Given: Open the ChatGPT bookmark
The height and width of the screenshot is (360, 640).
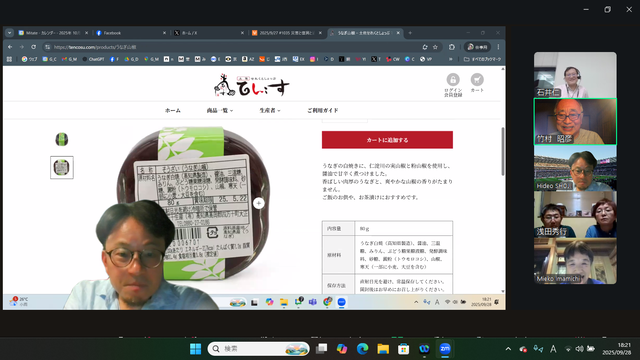Looking at the screenshot, I should pyautogui.click(x=93, y=59).
